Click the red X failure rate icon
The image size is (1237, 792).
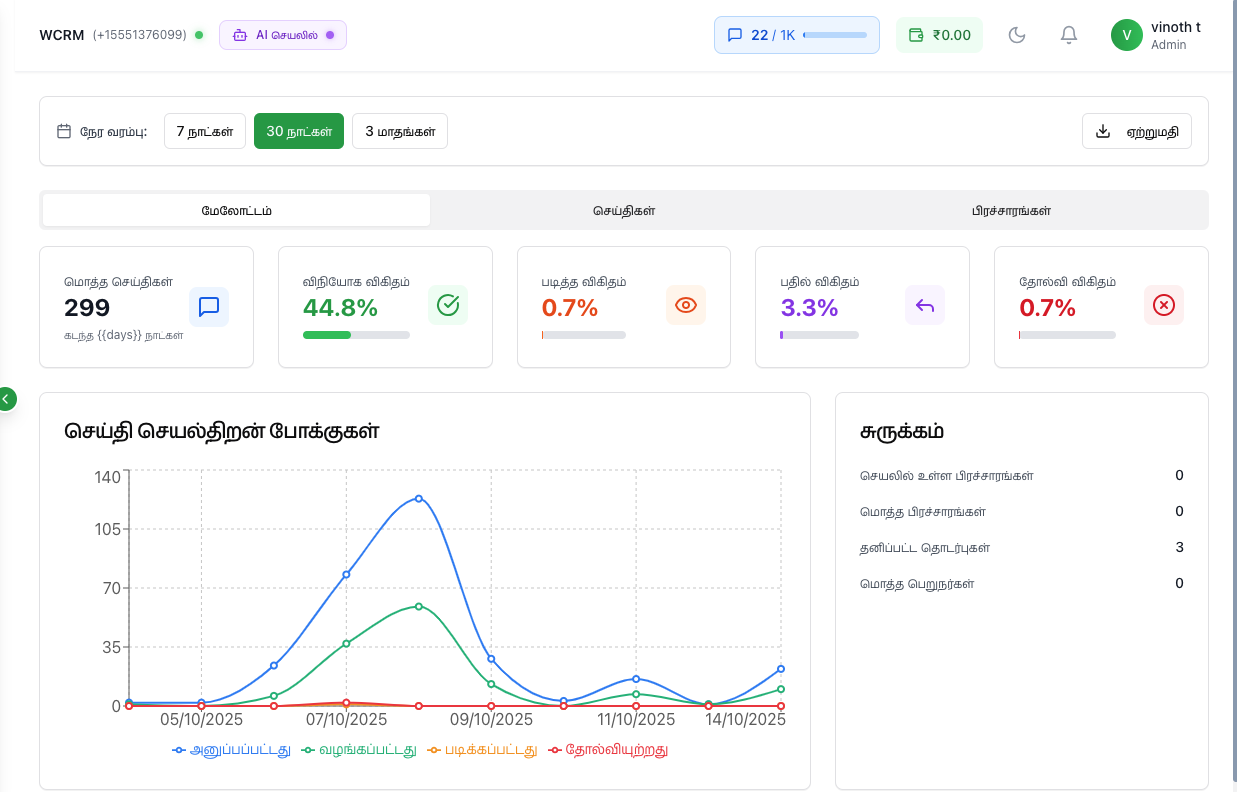pos(1164,305)
